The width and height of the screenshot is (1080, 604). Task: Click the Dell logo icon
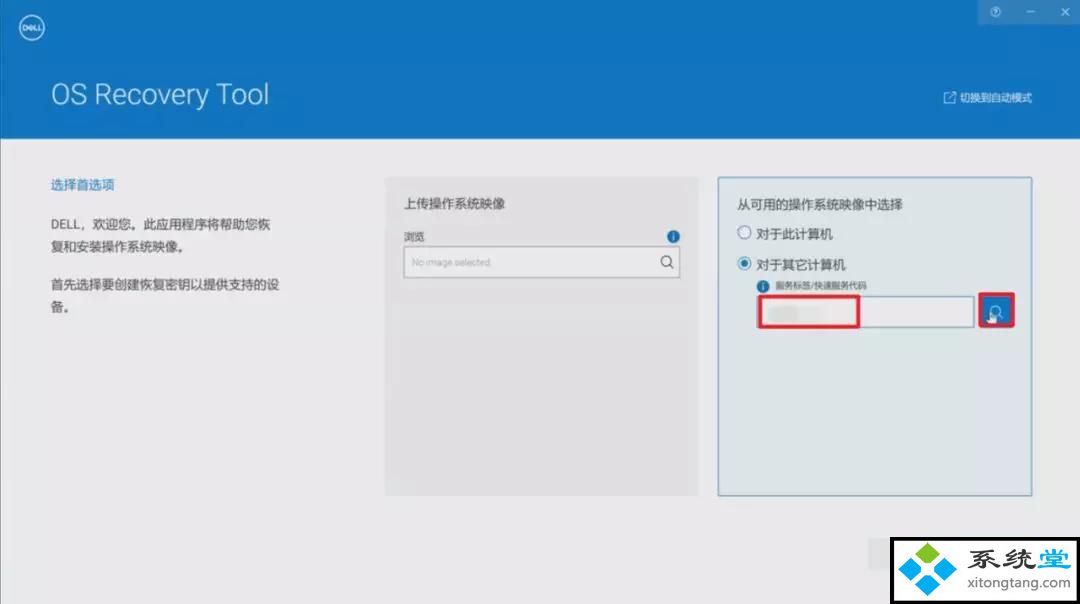pos(32,28)
